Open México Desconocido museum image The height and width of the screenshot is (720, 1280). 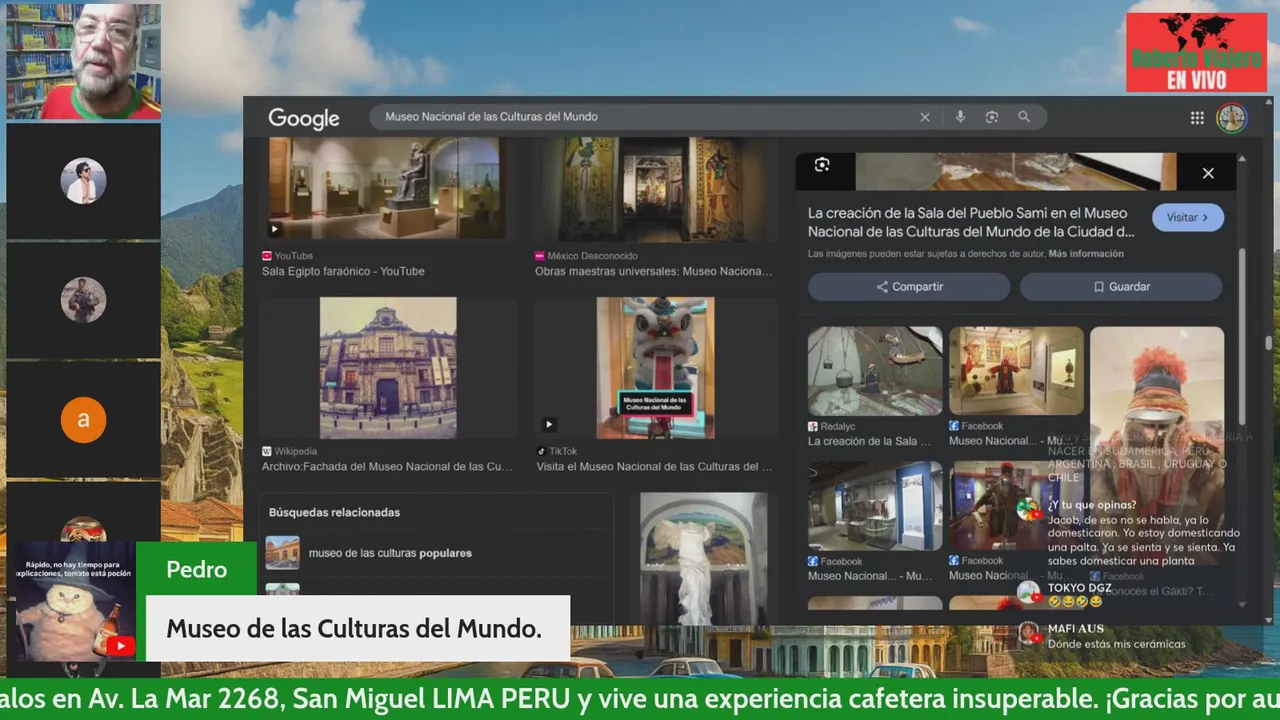pos(655,189)
